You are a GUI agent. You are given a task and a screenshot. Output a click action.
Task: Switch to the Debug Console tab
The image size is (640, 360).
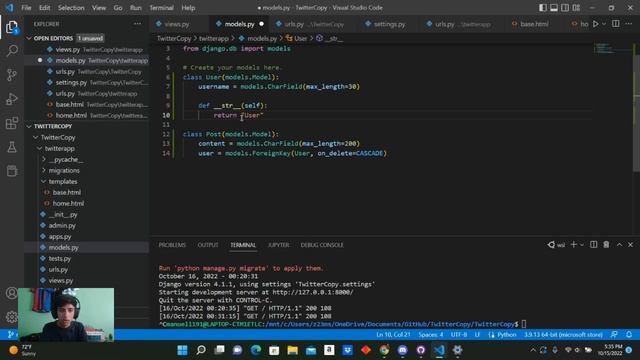[x=322, y=245]
